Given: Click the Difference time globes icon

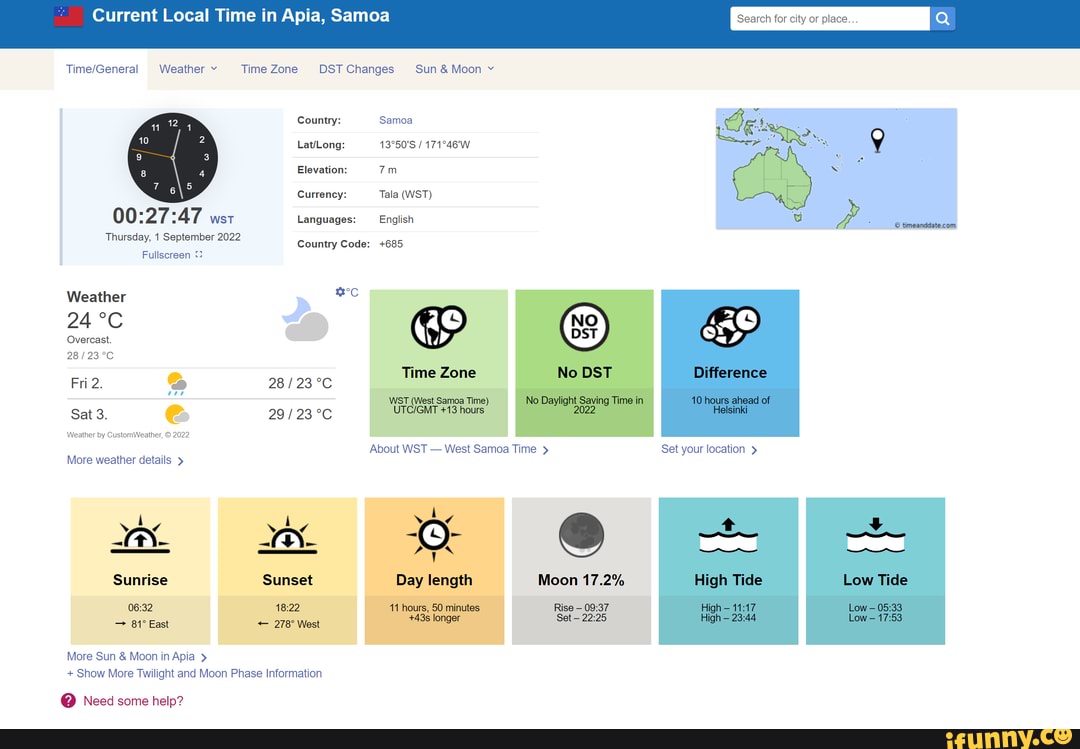Looking at the screenshot, I should click(730, 326).
